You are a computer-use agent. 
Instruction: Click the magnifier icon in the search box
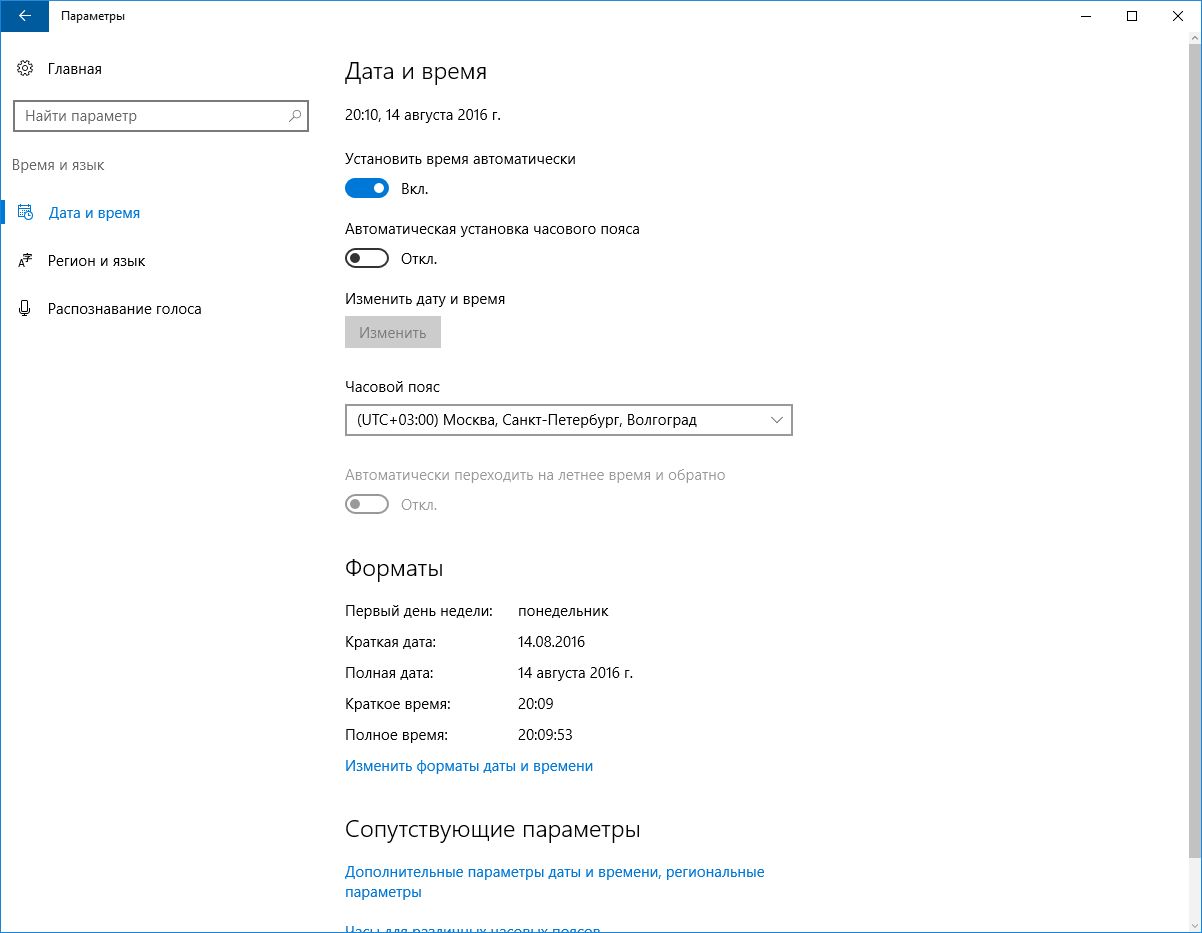[295, 116]
